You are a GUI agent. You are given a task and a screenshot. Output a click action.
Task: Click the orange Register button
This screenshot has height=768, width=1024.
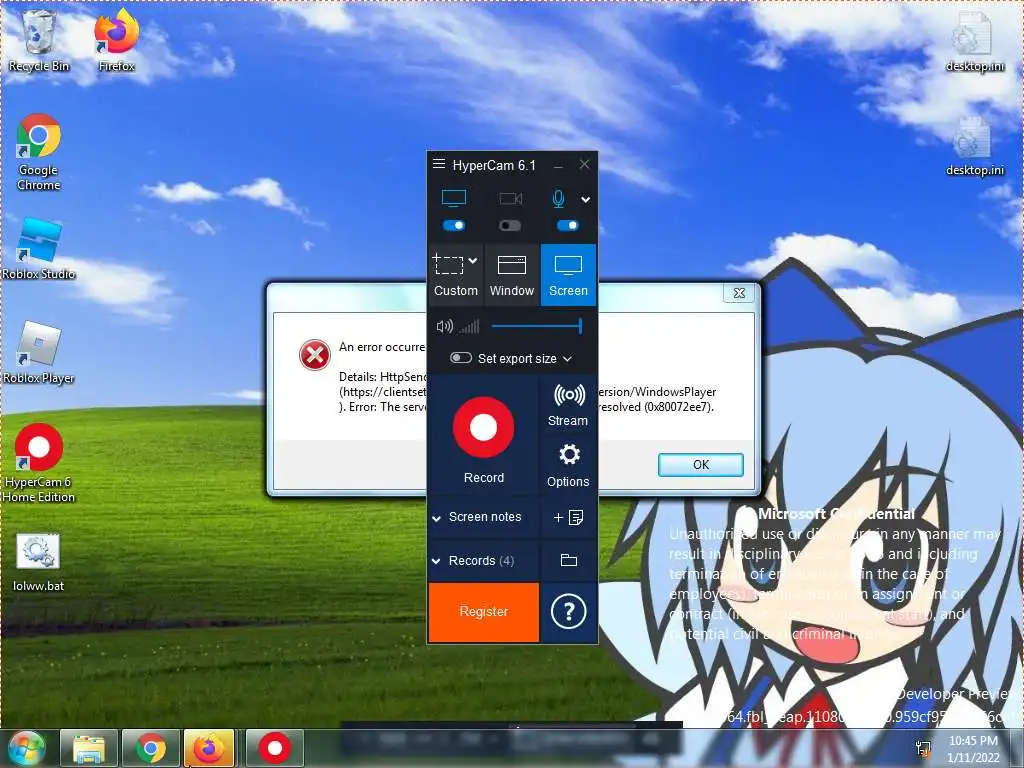tap(484, 612)
